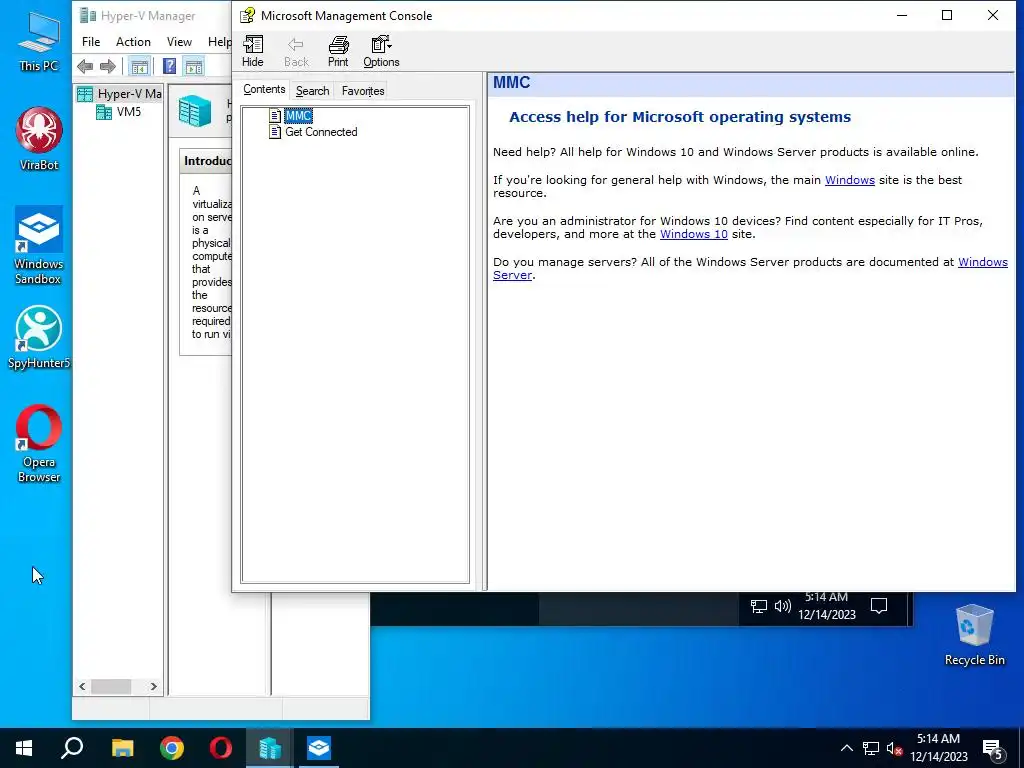Open SpyHunter5 desktop shortcut
Viewport: 1024px width, 768px height.
(x=39, y=338)
